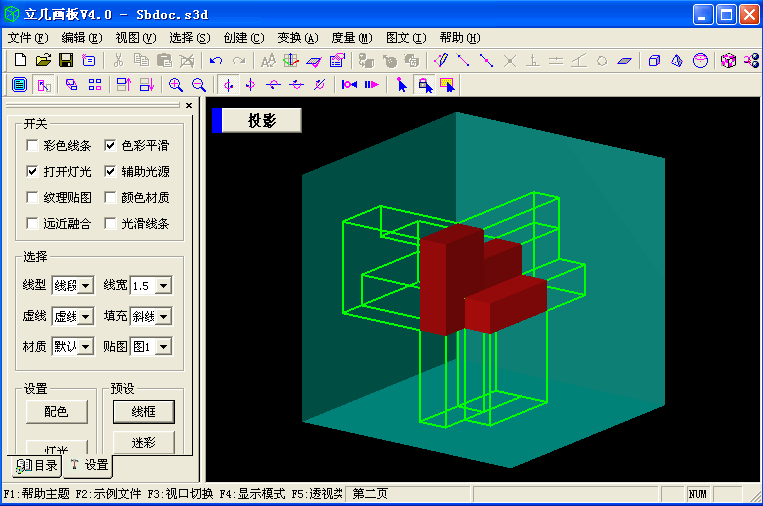Create a sphere with the sphere icon
The height and width of the screenshot is (506, 763).
point(700,60)
